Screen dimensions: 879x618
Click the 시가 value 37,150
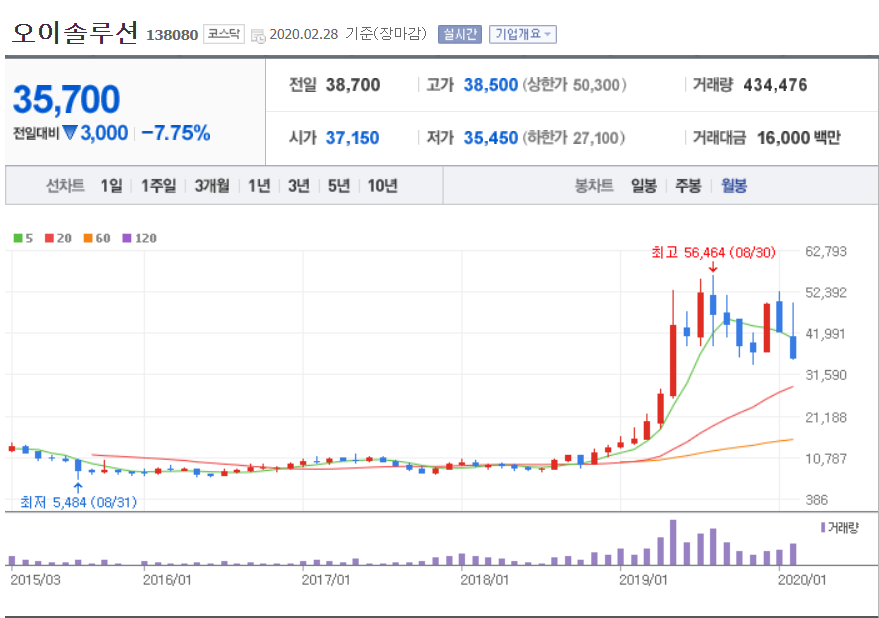tap(352, 138)
